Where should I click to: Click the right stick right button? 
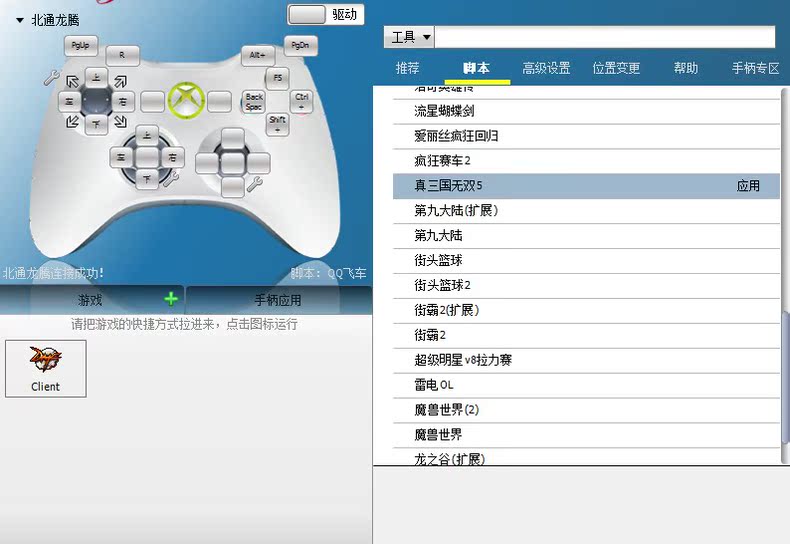258,164
